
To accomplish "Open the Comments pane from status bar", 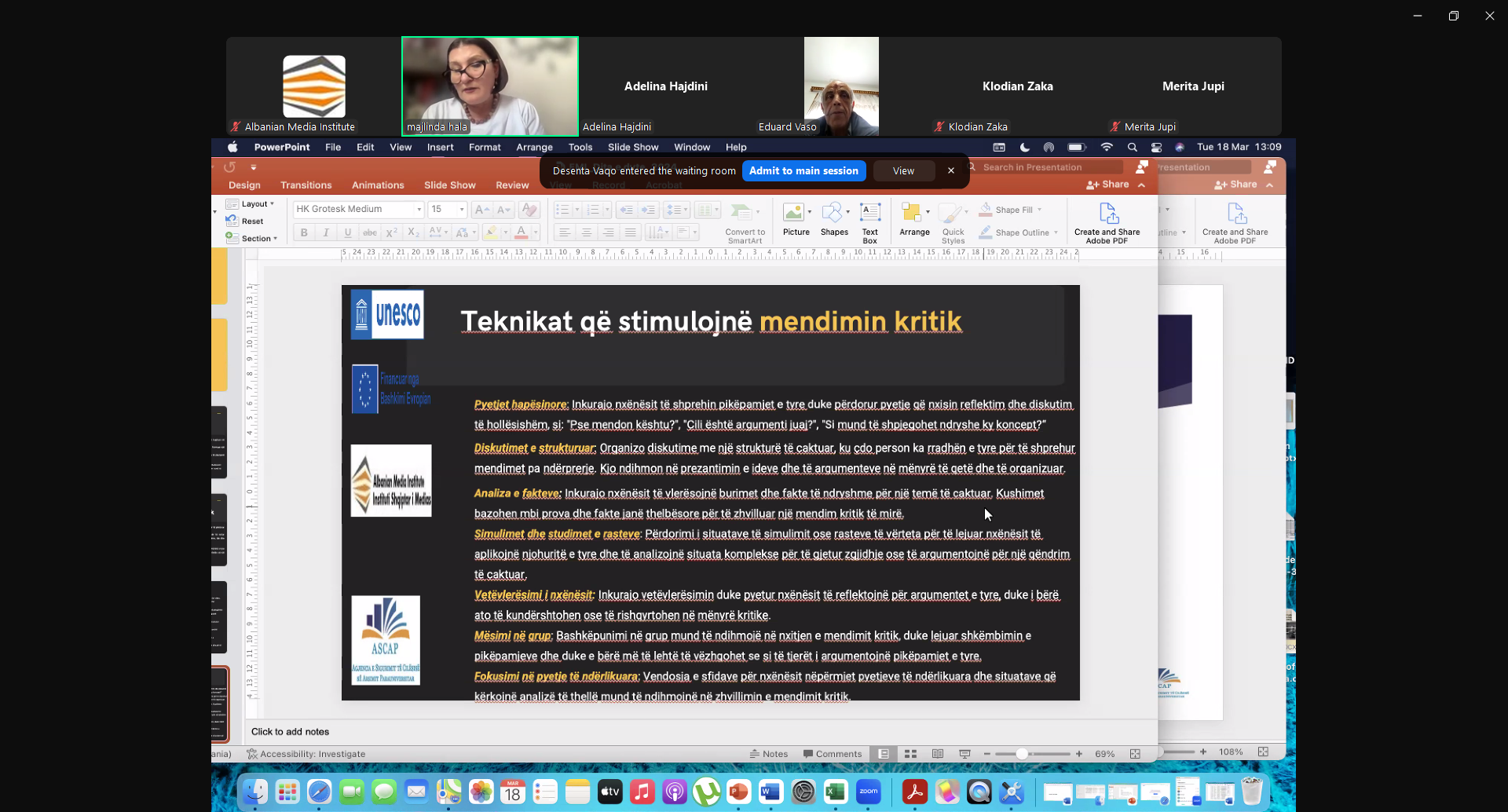I will pyautogui.click(x=832, y=754).
